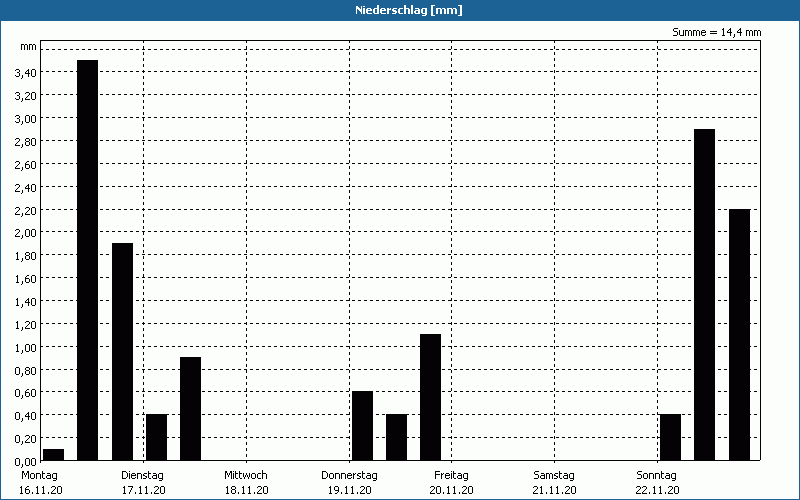Click the date 18.11.20
This screenshot has width=800, height=500.
246,490
